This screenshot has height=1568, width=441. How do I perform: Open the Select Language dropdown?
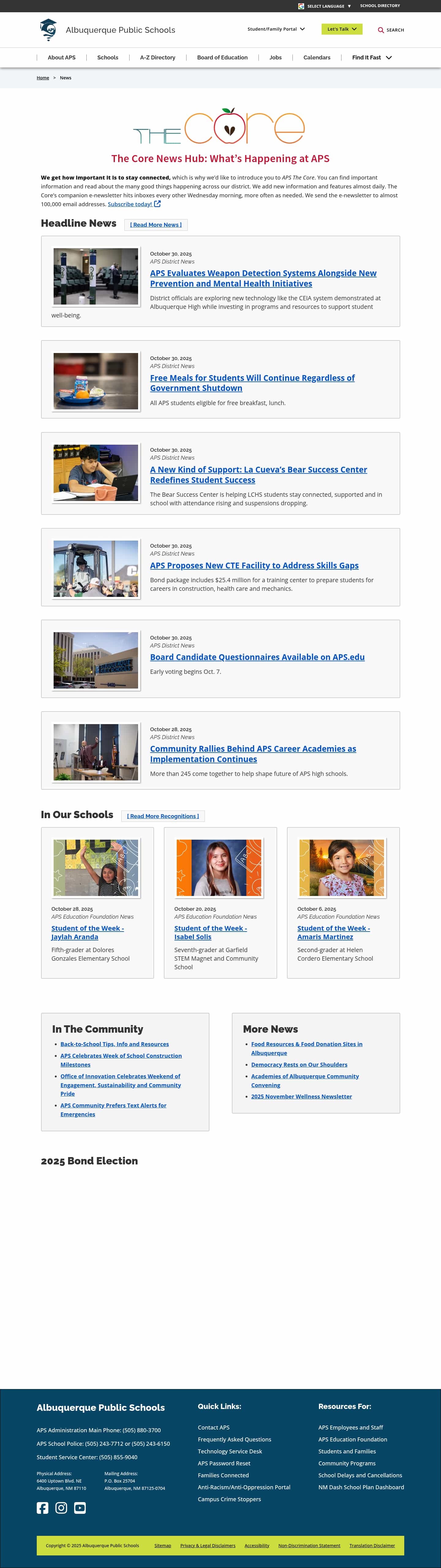click(x=329, y=6)
